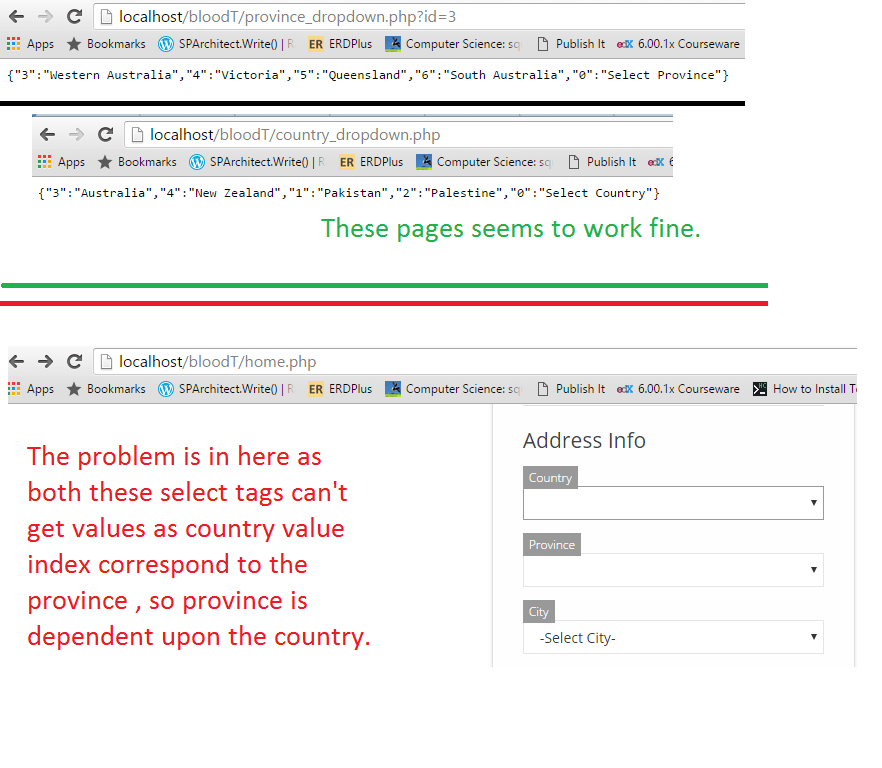Expand the Province dropdown
882x768 pixels.
tap(673, 570)
